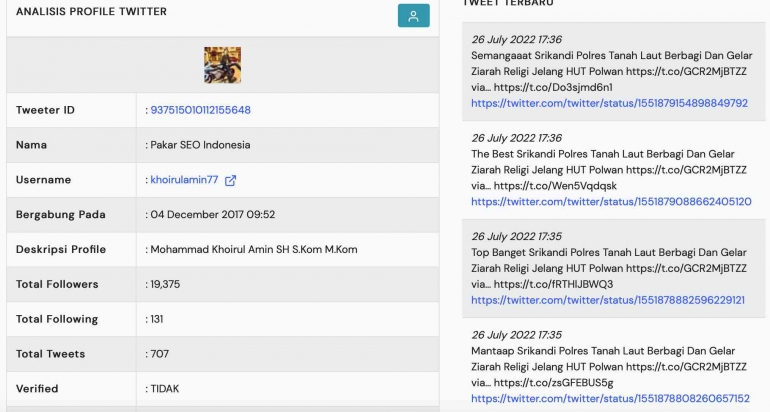The height and width of the screenshot is (412, 770).
Task: Select tweet text starting 'Semangaaat Srikandi Polres'
Action: click(x=611, y=71)
